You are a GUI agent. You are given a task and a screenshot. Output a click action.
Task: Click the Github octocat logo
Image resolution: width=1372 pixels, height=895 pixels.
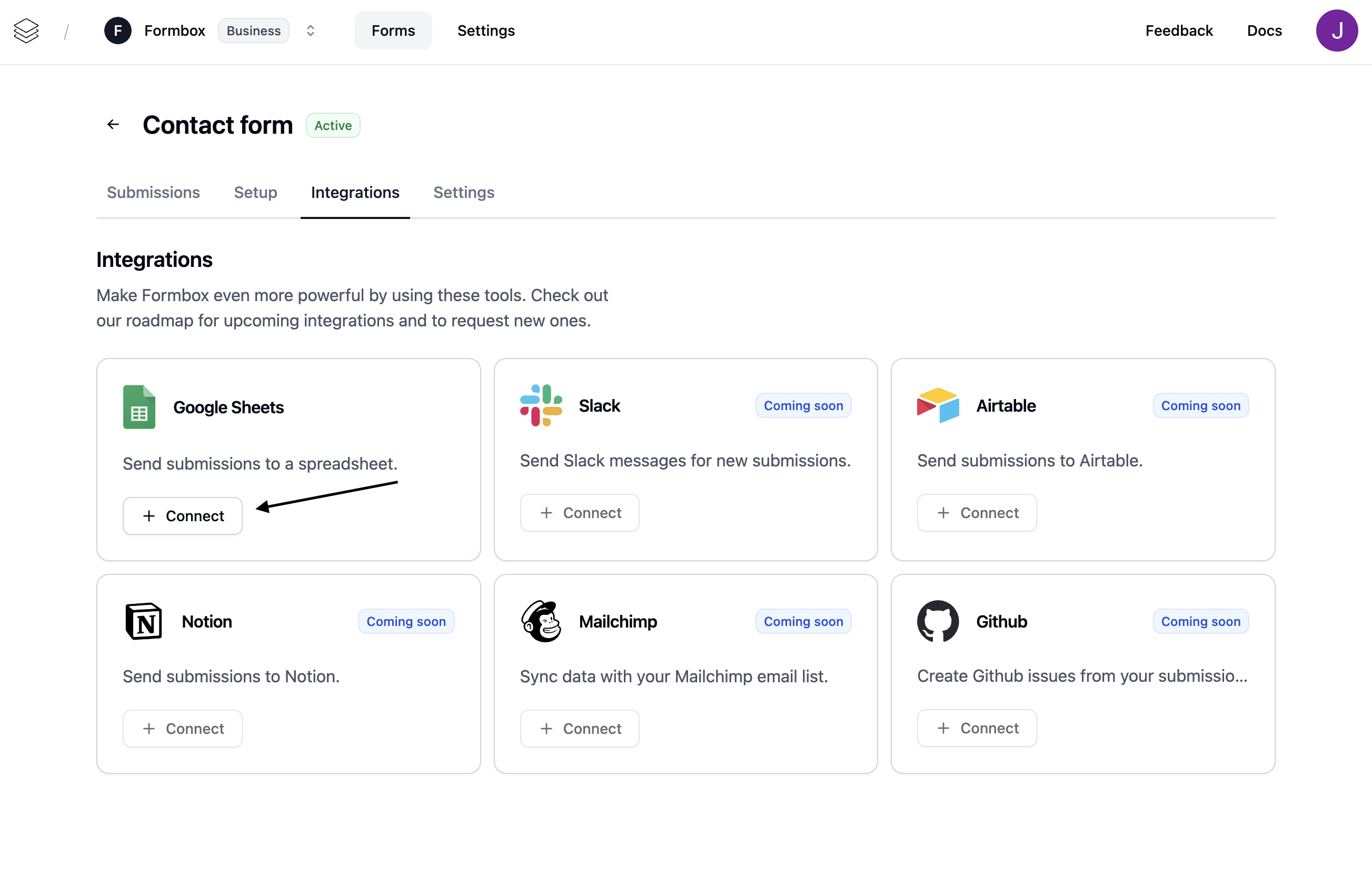click(x=938, y=621)
